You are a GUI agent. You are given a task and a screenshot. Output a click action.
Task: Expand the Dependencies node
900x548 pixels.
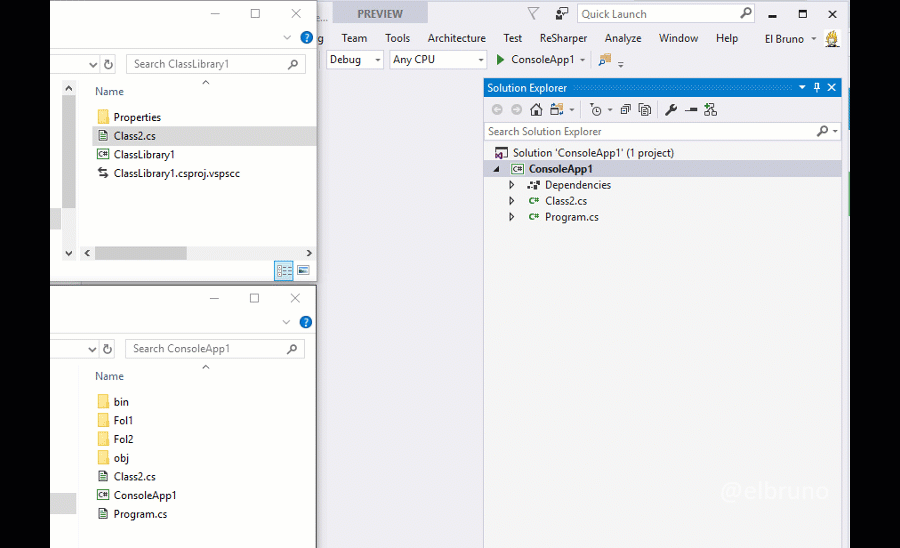tap(512, 185)
